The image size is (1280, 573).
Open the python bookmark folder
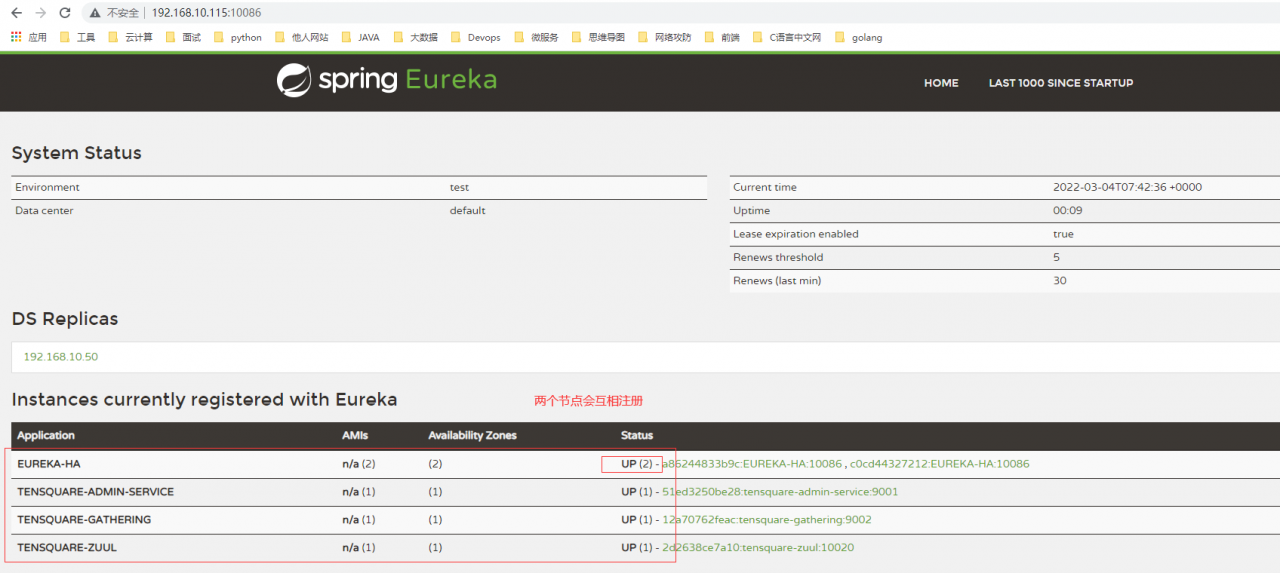pos(238,37)
